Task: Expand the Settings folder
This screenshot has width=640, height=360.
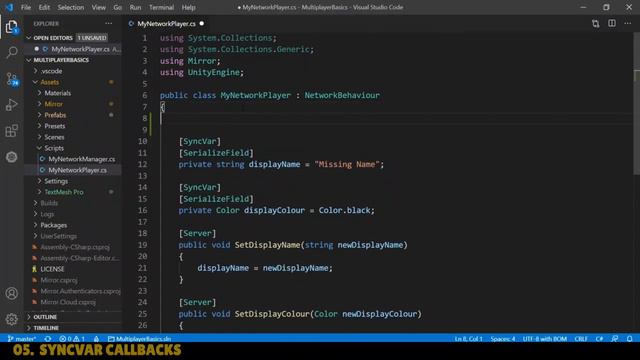Action: tap(56, 181)
